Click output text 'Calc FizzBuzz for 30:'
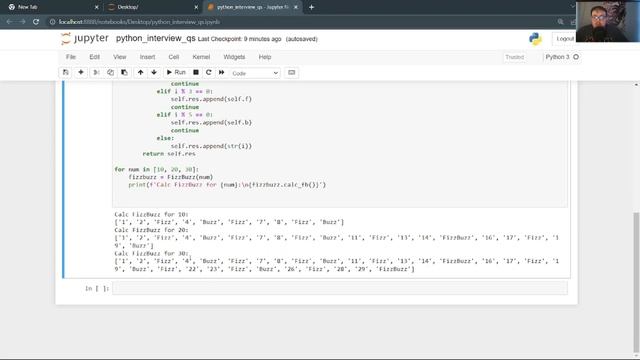The height and width of the screenshot is (360, 640). coord(151,253)
